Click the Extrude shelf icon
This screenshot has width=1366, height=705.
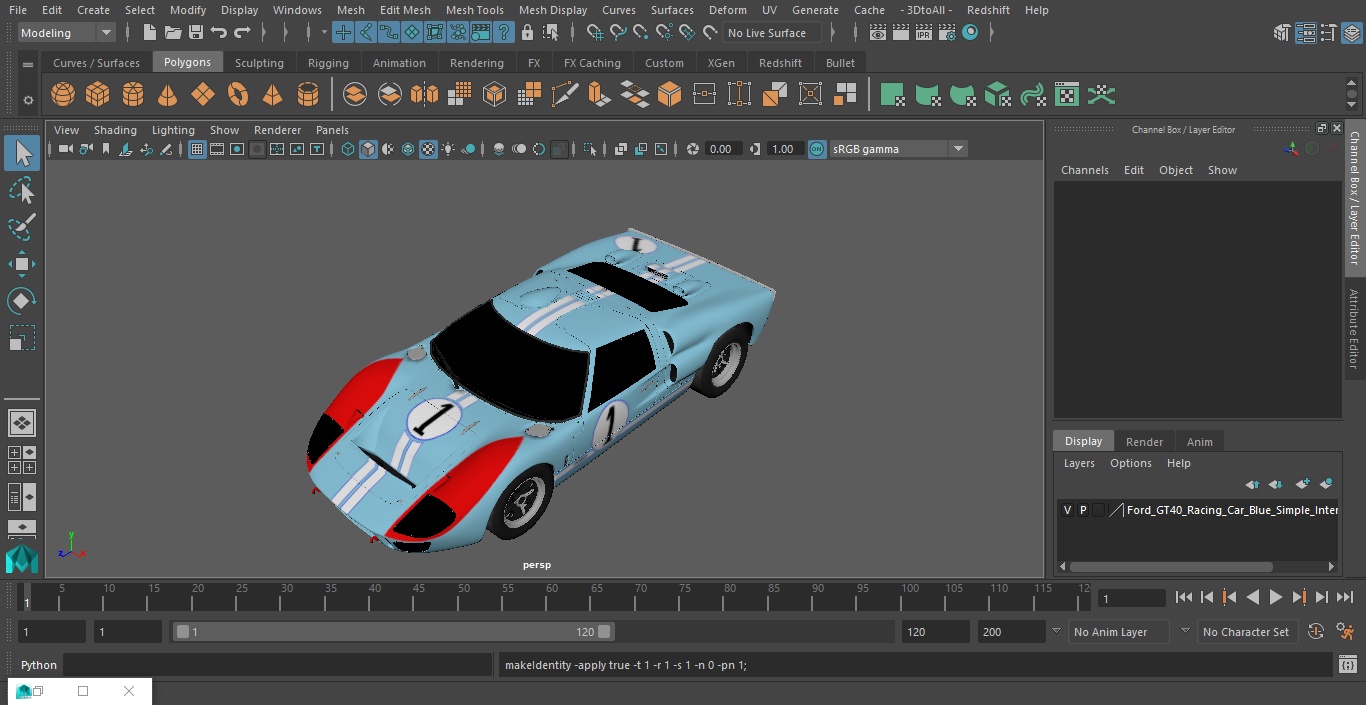599,95
